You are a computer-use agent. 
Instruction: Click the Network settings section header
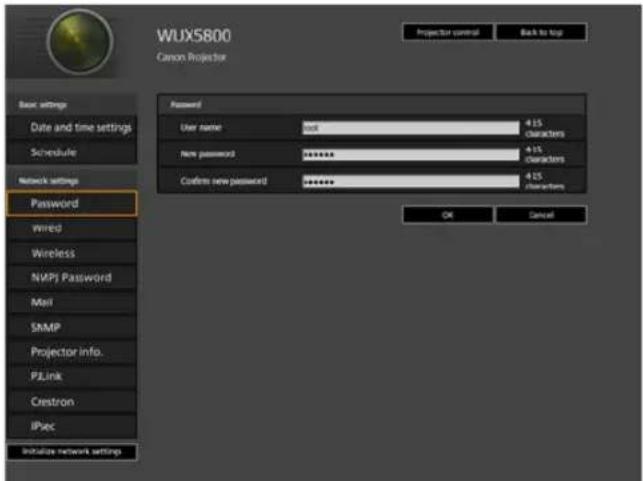[48, 180]
